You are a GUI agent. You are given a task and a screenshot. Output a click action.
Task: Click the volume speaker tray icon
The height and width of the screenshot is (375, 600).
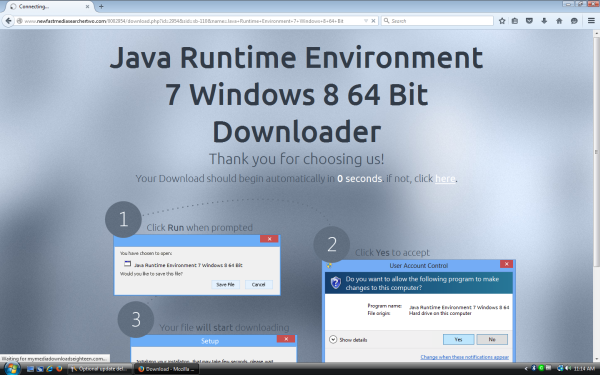tap(568, 368)
